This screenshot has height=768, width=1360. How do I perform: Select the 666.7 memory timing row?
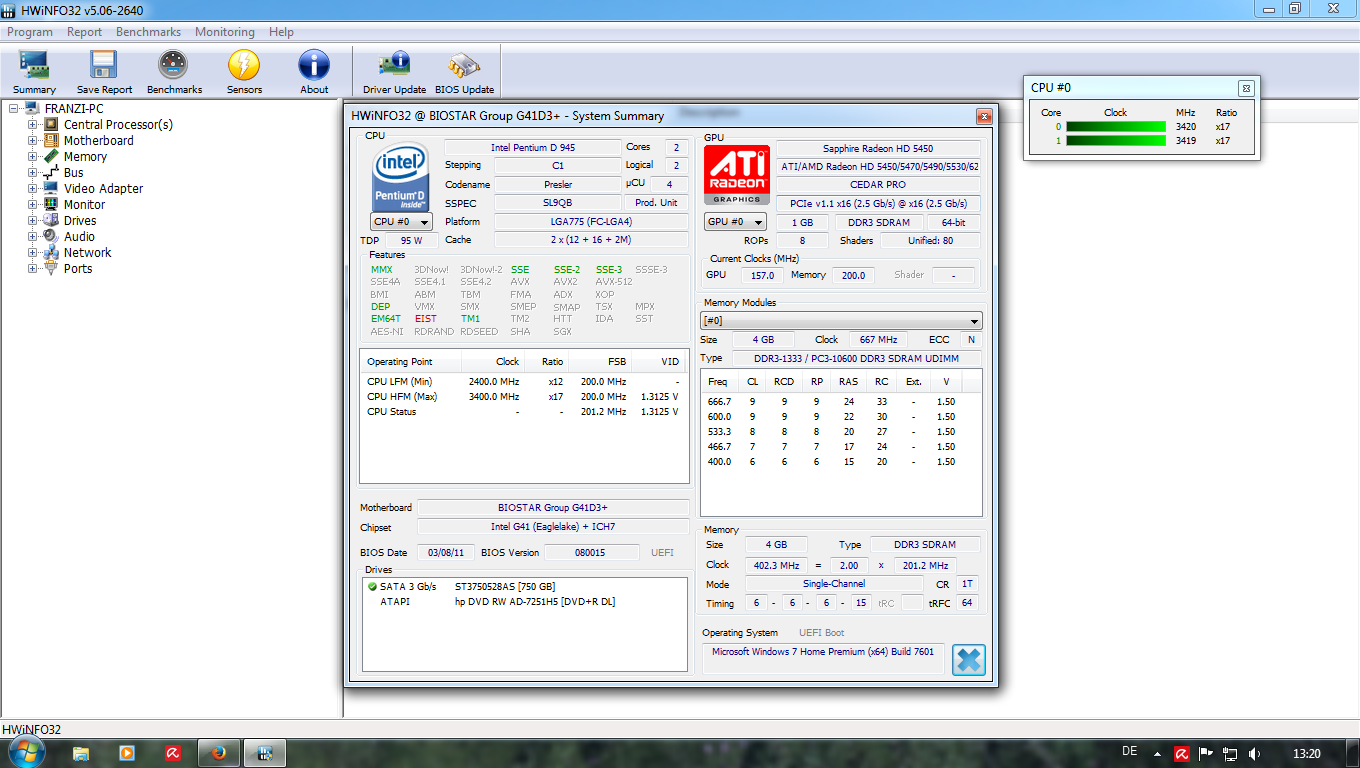pyautogui.click(x=841, y=402)
